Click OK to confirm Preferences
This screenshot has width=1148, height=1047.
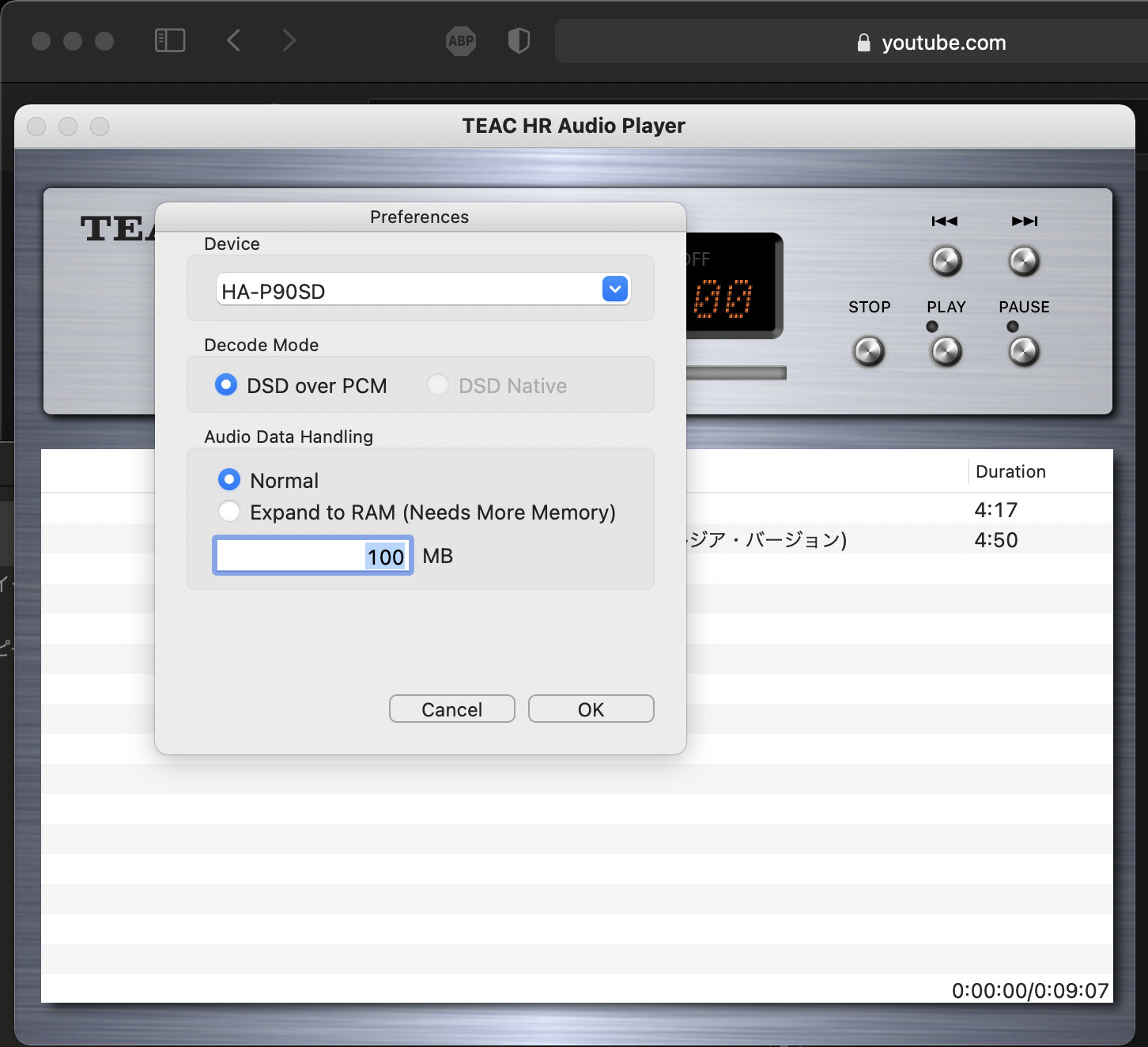click(x=591, y=709)
